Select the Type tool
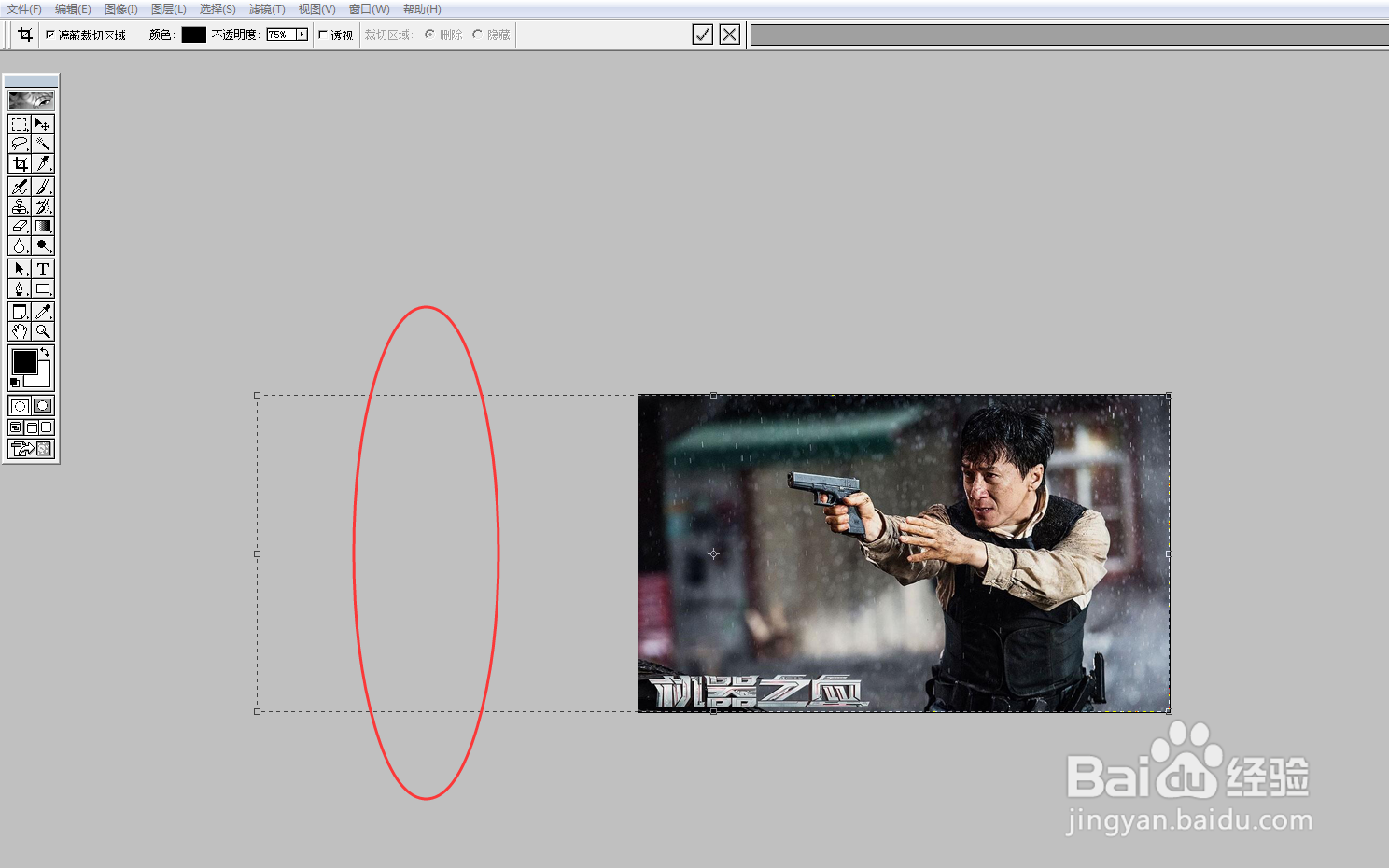 (43, 269)
